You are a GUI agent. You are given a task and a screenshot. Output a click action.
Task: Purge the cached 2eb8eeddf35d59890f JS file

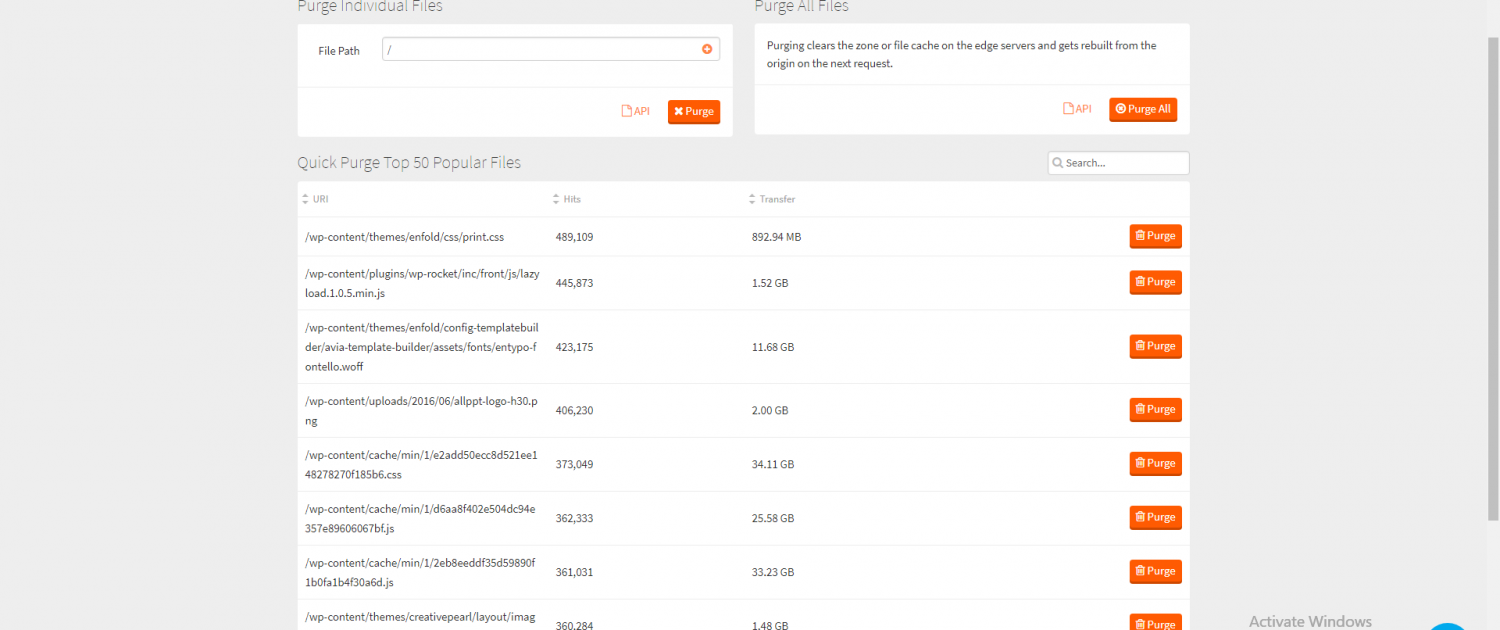[x=1155, y=571]
